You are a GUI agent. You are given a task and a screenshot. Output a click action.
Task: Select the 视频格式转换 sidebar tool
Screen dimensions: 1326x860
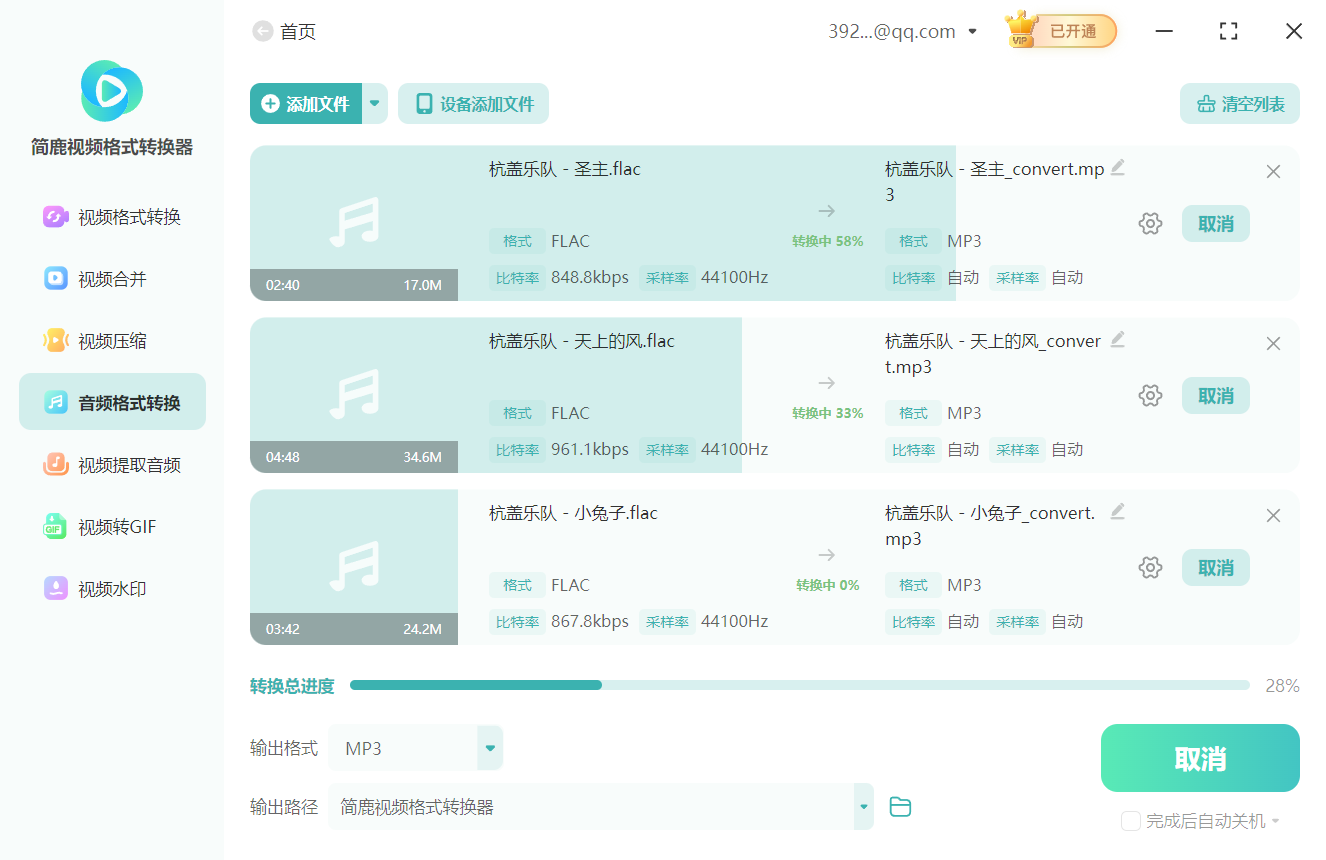coord(111,216)
